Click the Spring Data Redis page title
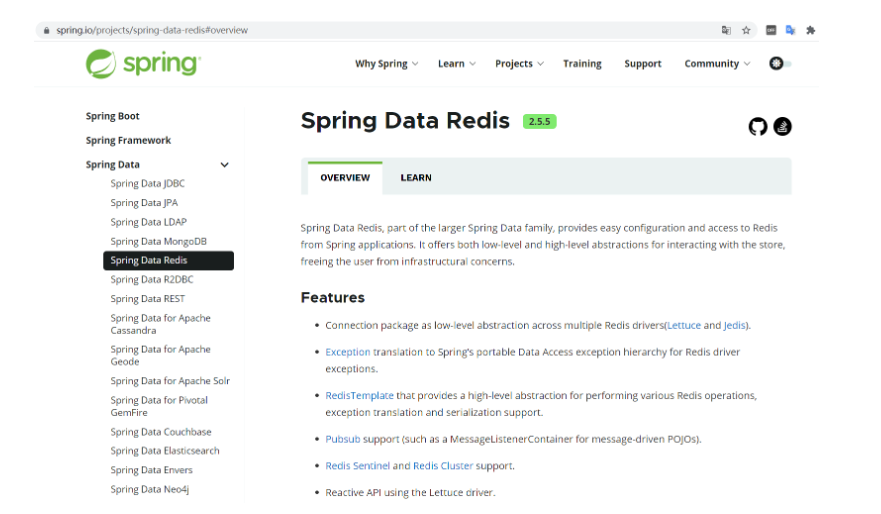 [x=405, y=121]
